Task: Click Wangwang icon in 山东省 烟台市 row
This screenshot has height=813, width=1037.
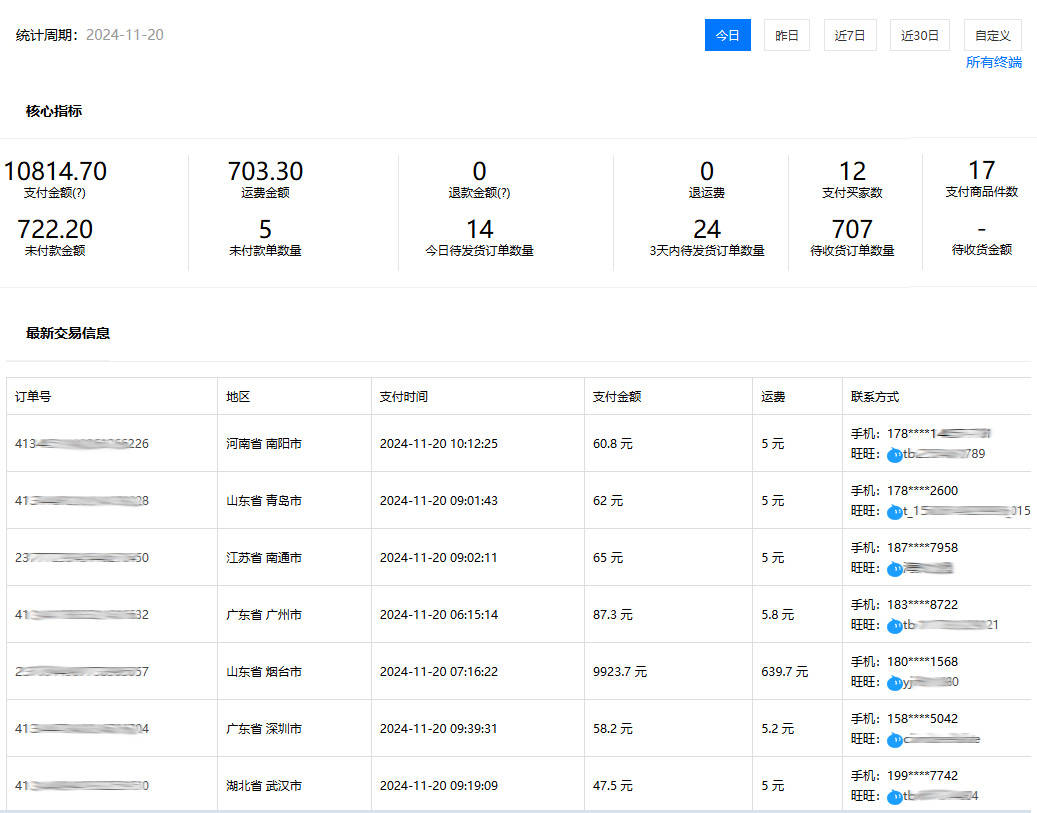Action: pyautogui.click(x=894, y=683)
